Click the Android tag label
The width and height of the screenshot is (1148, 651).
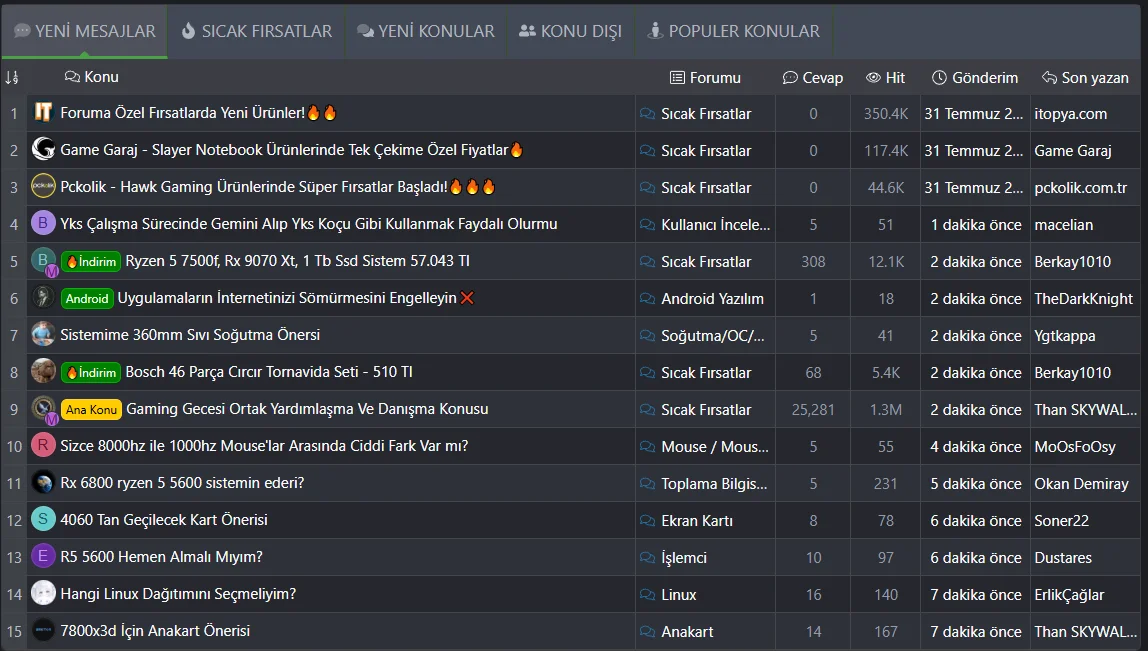[x=86, y=298]
